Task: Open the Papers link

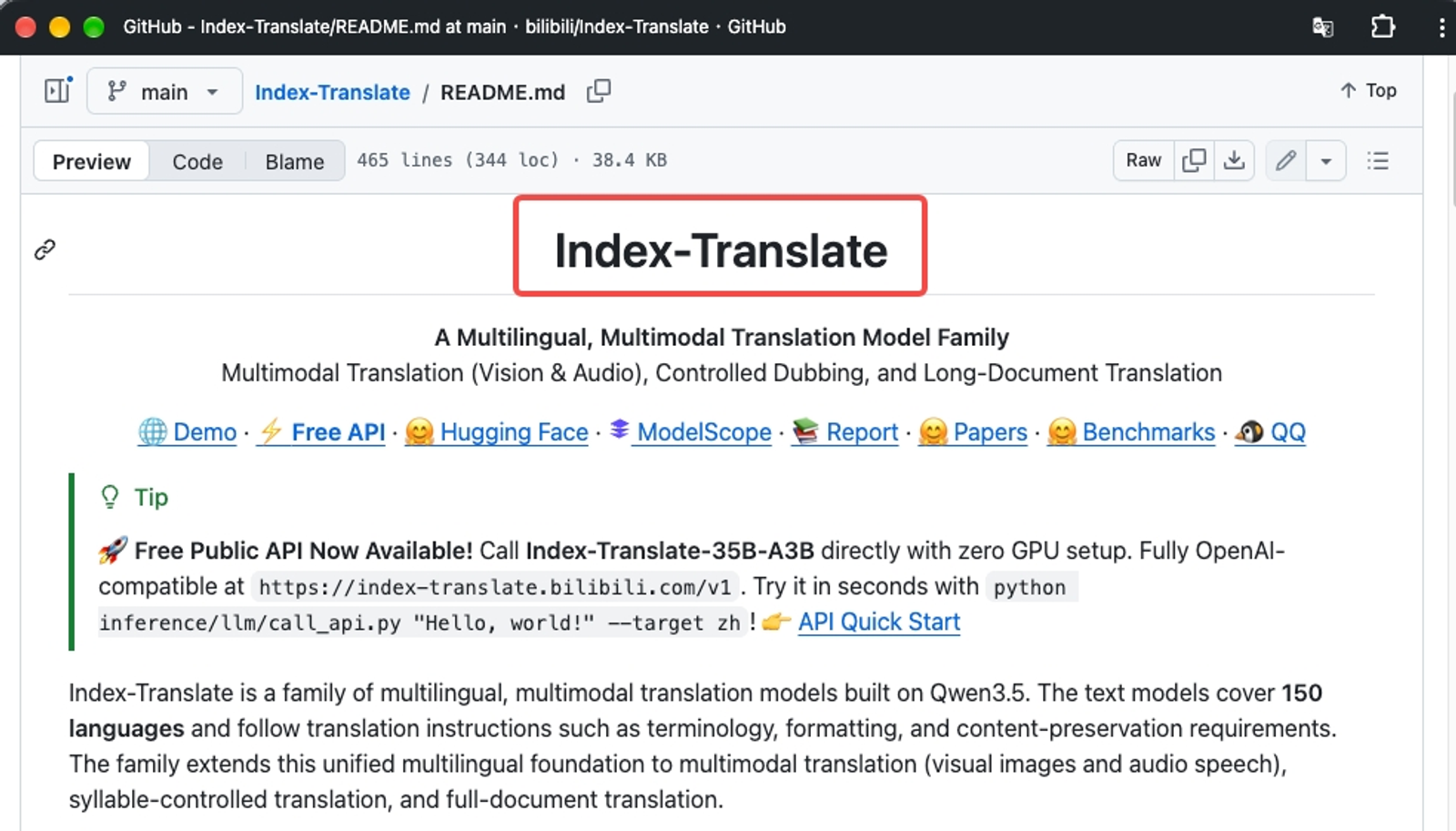Action: click(973, 431)
